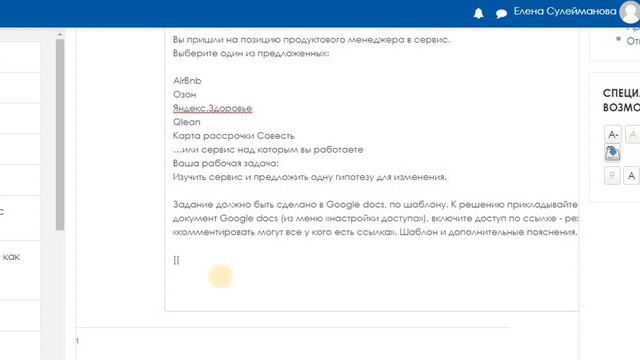640x360 pixels.
Task: Click the AirBnb text line
Action: click(x=187, y=81)
